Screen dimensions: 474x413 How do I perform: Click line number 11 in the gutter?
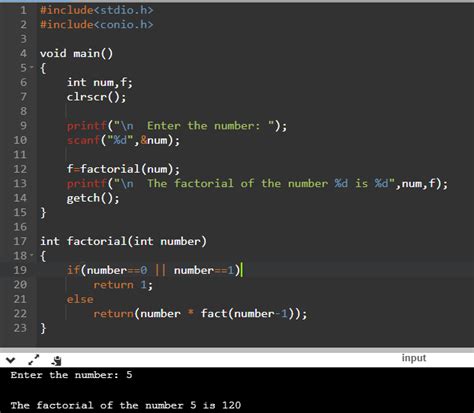(x=20, y=155)
